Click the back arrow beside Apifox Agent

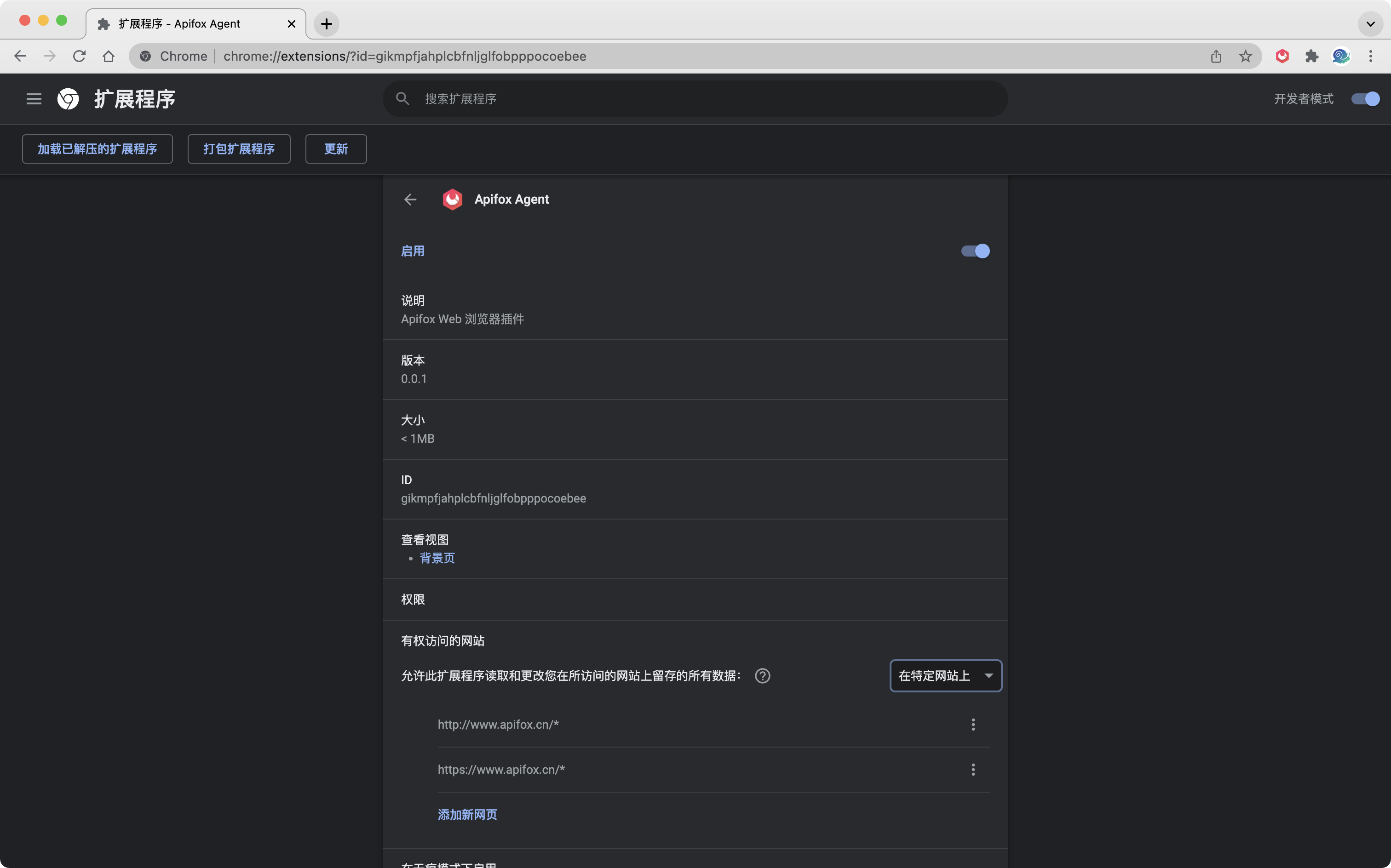coord(410,199)
